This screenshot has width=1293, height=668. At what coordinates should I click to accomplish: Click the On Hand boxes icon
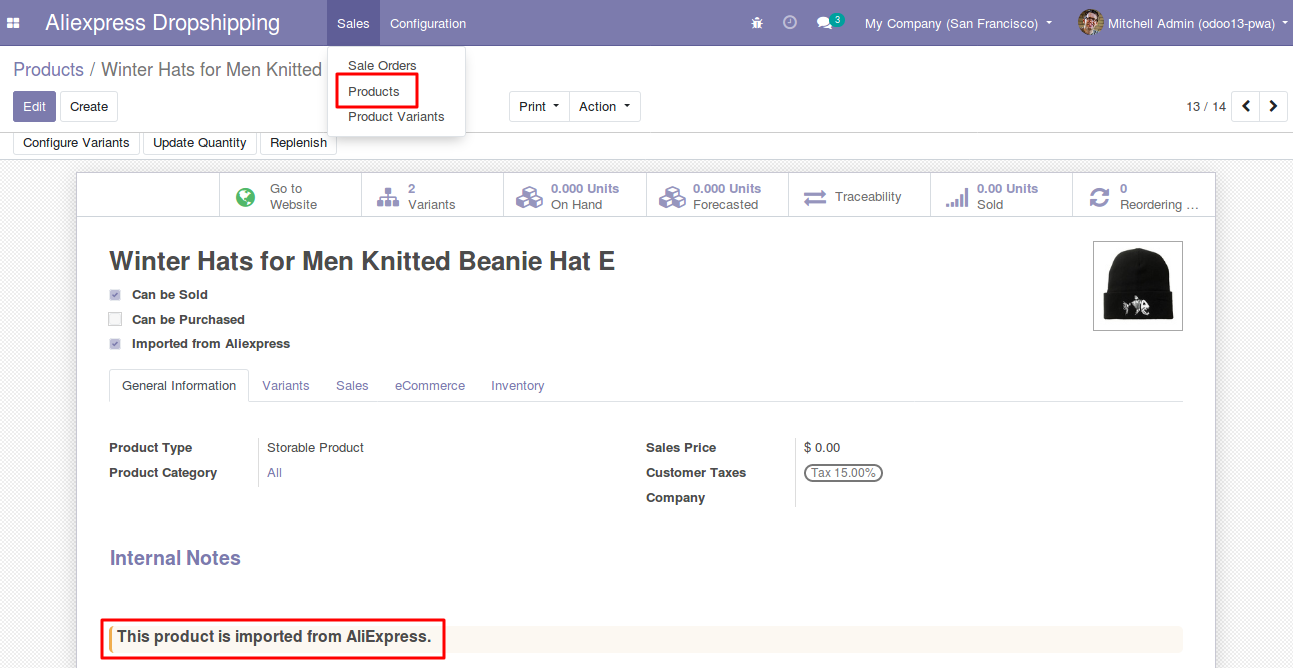(529, 197)
